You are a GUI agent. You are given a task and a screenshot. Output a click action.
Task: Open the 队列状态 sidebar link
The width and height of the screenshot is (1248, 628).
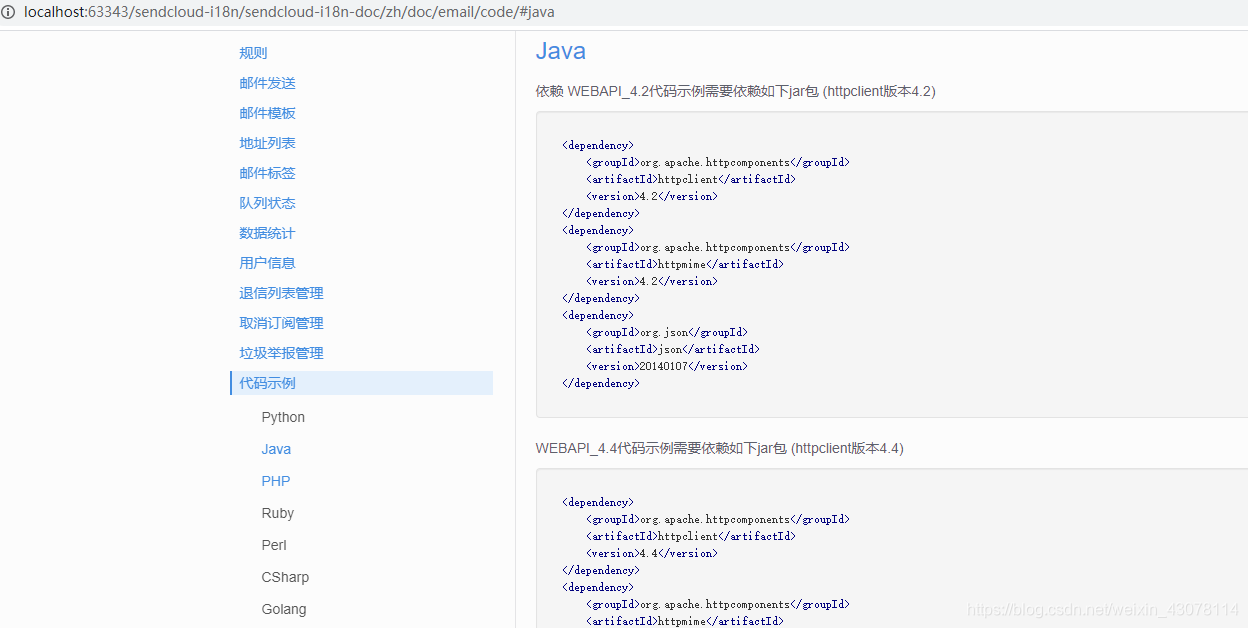pyautogui.click(x=267, y=203)
